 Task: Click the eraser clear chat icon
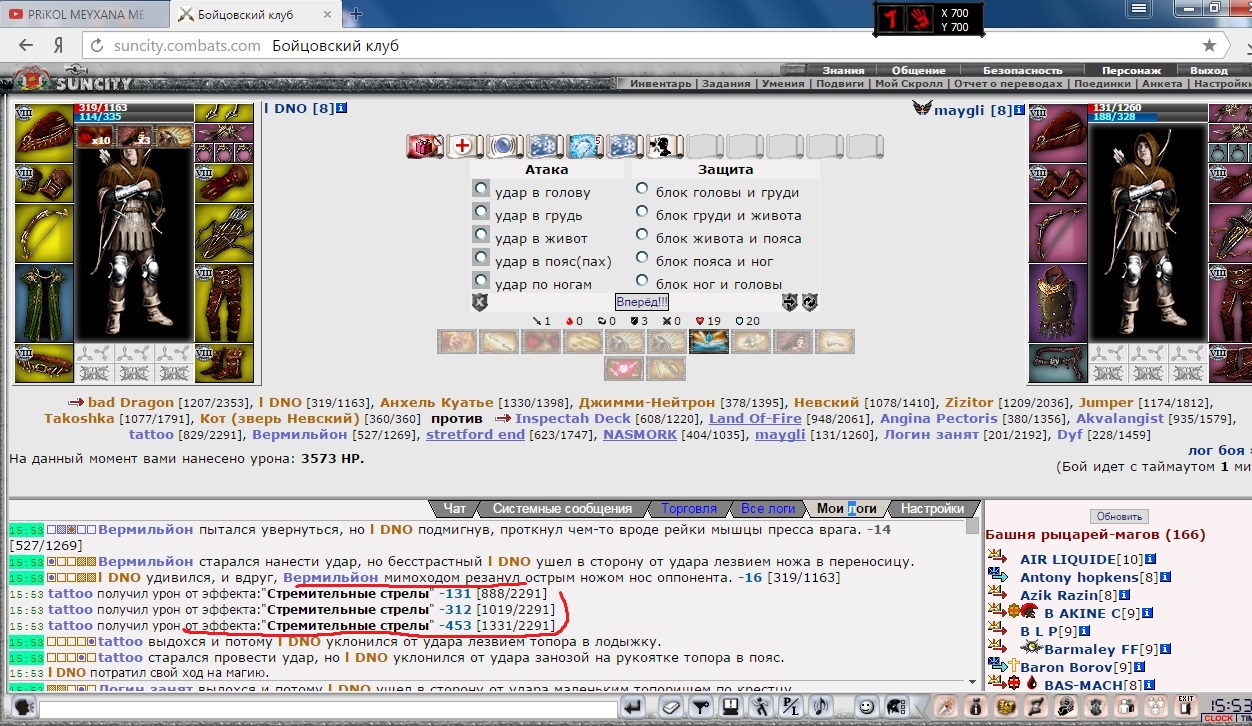point(671,707)
